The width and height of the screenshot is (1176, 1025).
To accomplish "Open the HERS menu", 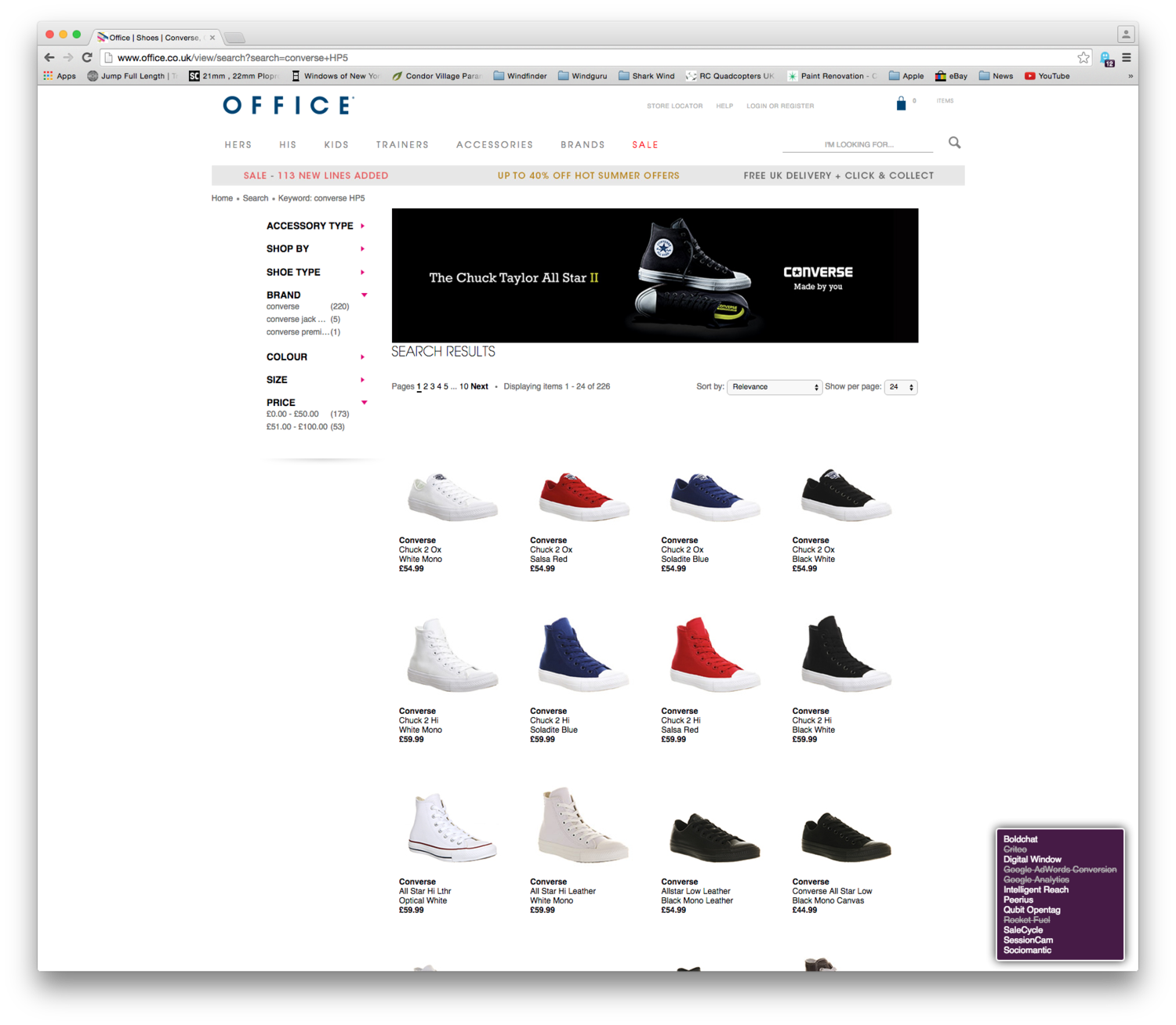I will [238, 145].
